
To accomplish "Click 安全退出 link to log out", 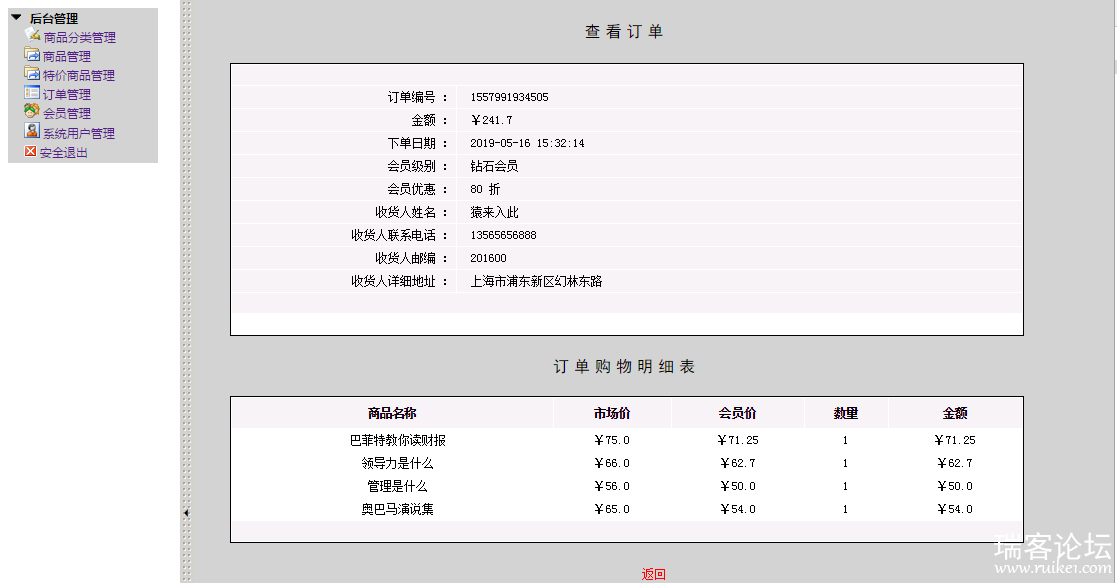I will (63, 153).
